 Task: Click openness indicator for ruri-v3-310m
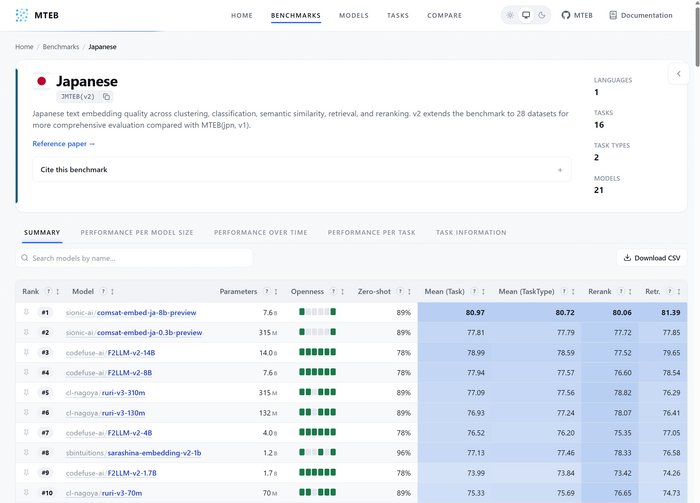click(x=317, y=392)
